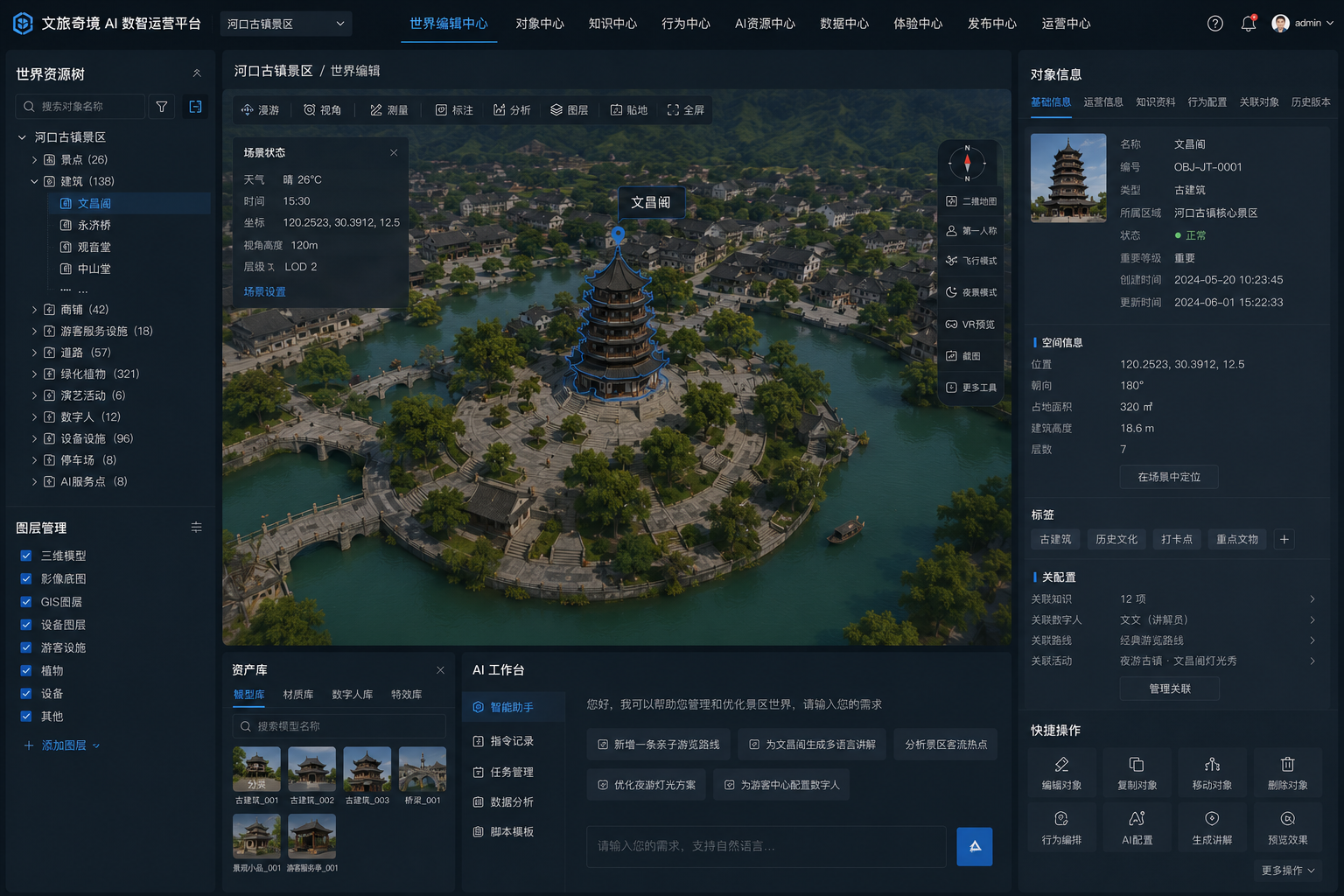Send the AI assistant message
Screen dimensions: 1344x896
974,846
